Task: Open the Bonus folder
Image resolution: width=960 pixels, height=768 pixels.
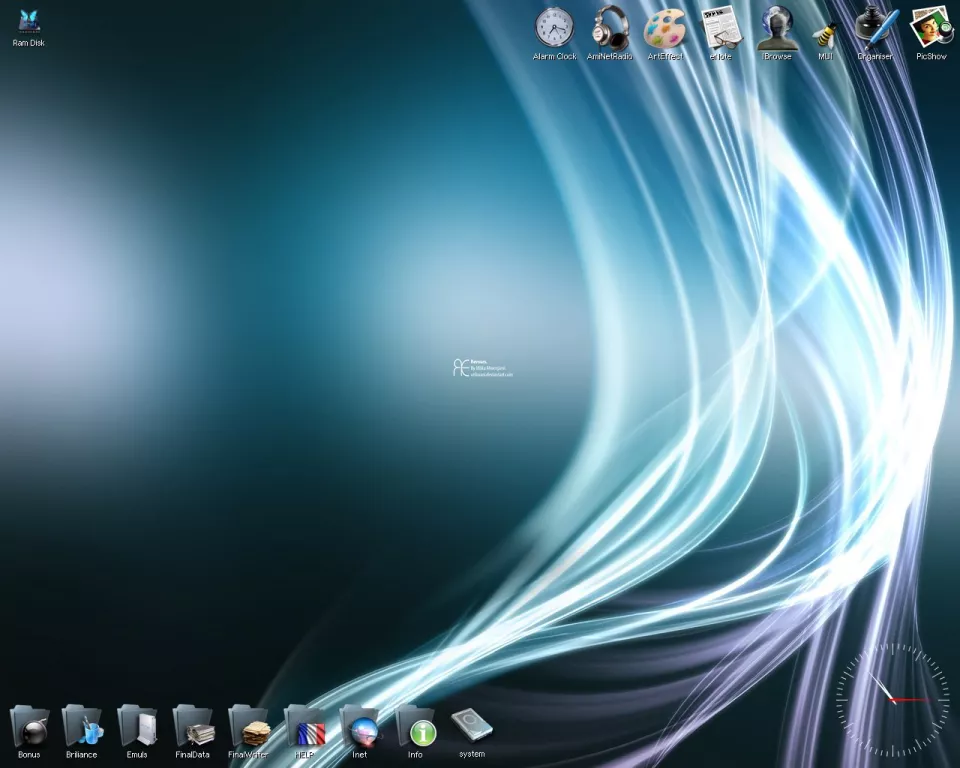Action: coord(29,725)
